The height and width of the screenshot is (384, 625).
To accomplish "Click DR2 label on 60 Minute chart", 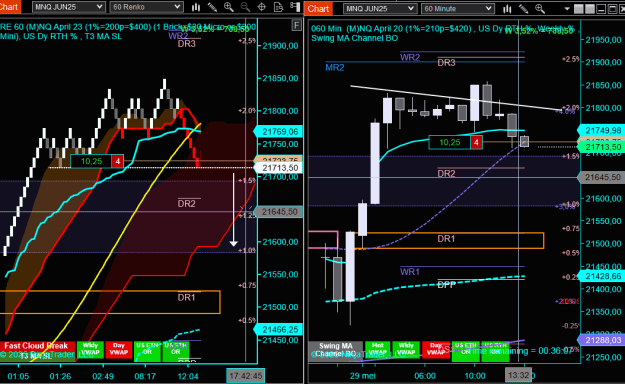I will tap(446, 173).
